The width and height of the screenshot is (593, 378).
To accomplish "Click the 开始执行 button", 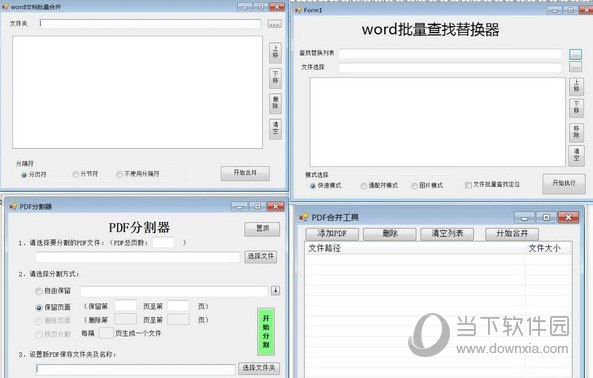I will [564, 184].
